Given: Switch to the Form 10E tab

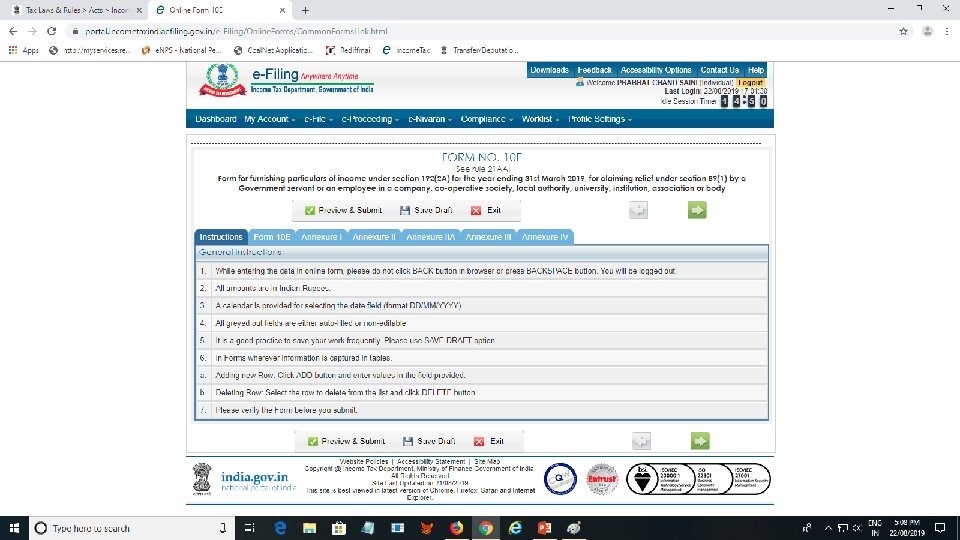Looking at the screenshot, I should (x=272, y=237).
